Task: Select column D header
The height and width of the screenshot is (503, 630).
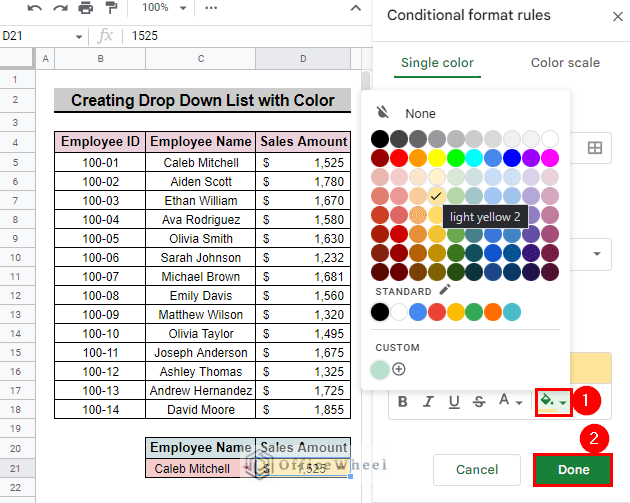Action: pyautogui.click(x=303, y=59)
